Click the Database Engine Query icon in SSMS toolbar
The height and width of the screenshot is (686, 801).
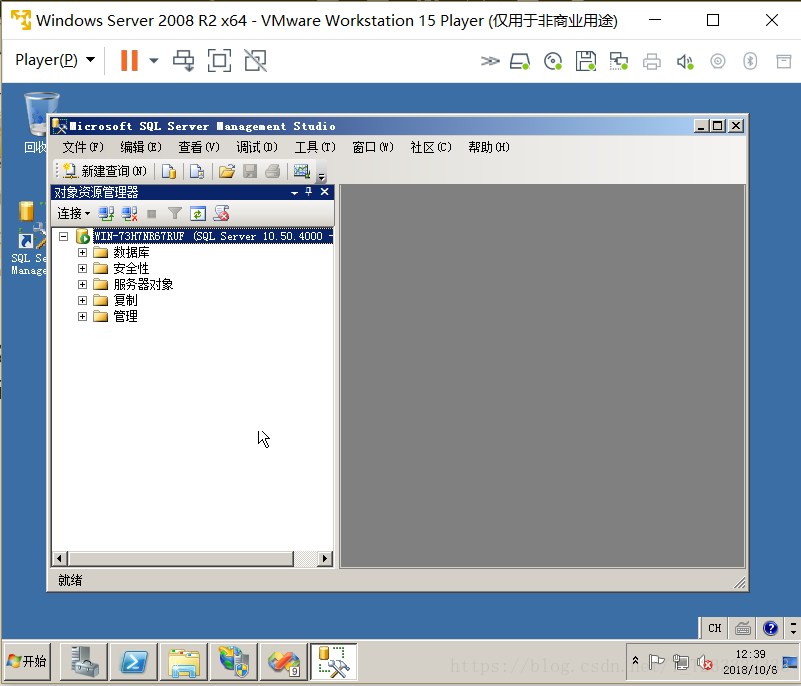(x=169, y=171)
